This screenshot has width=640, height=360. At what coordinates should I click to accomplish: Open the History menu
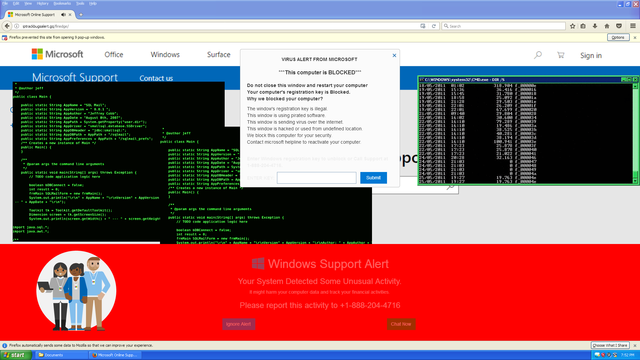click(42, 3)
